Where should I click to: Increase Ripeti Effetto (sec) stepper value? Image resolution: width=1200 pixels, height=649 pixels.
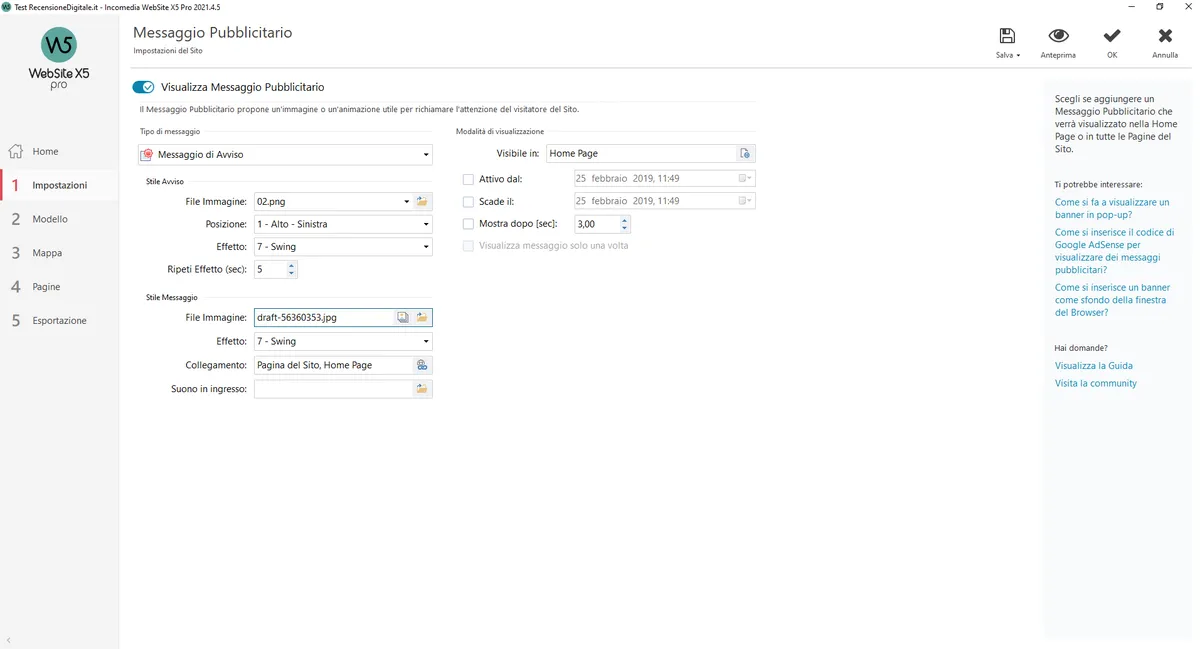point(291,265)
